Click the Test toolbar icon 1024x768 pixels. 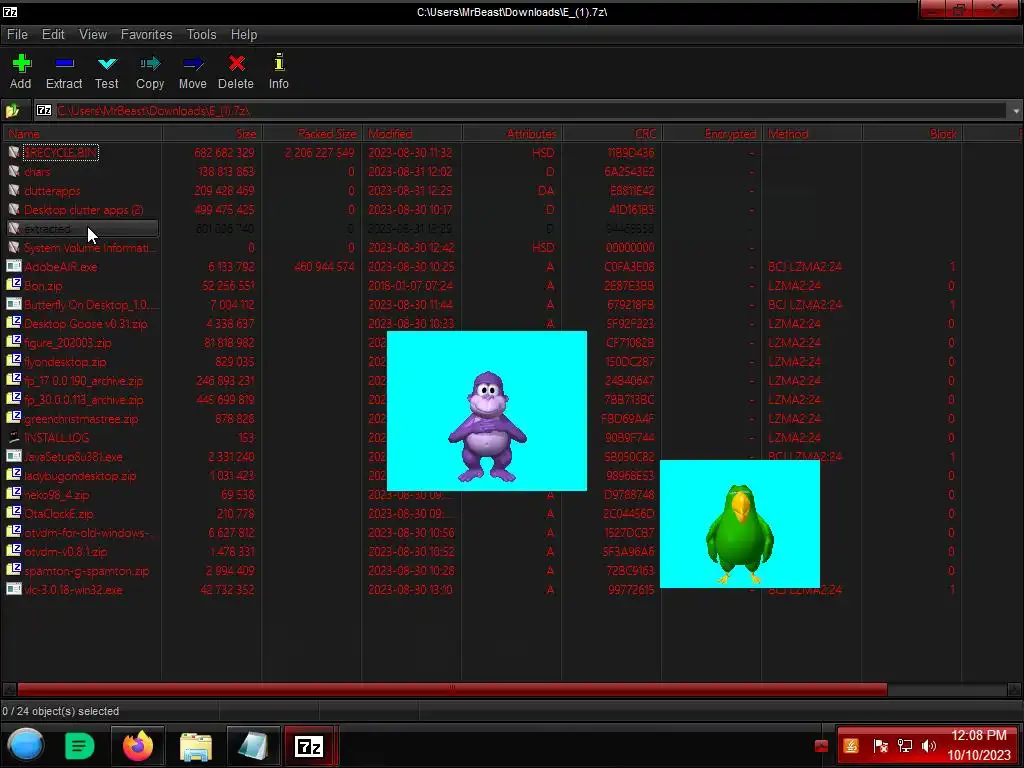[x=106, y=63]
